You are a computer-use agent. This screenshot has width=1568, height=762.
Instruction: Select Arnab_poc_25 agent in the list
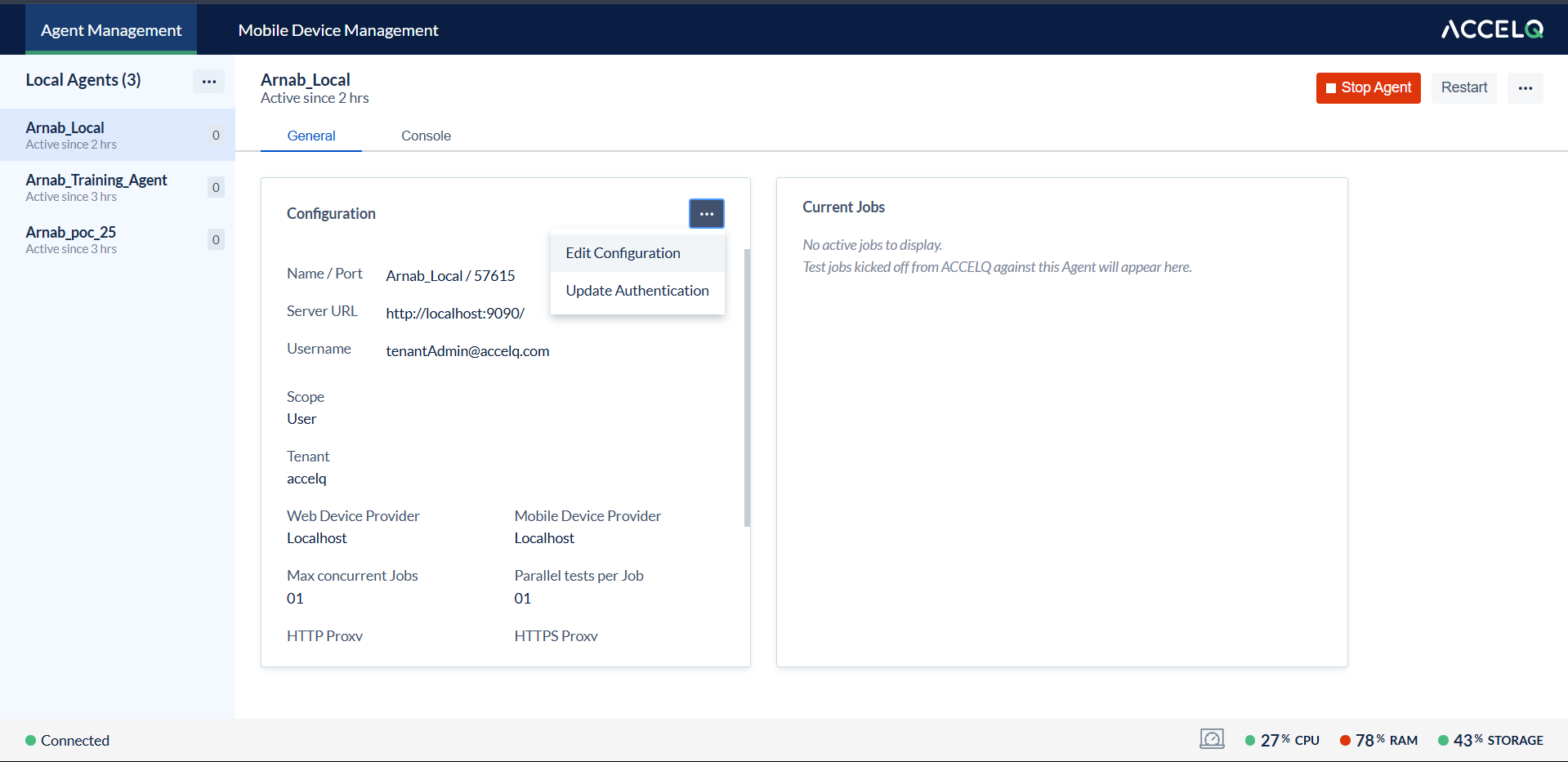pyautogui.click(x=118, y=239)
